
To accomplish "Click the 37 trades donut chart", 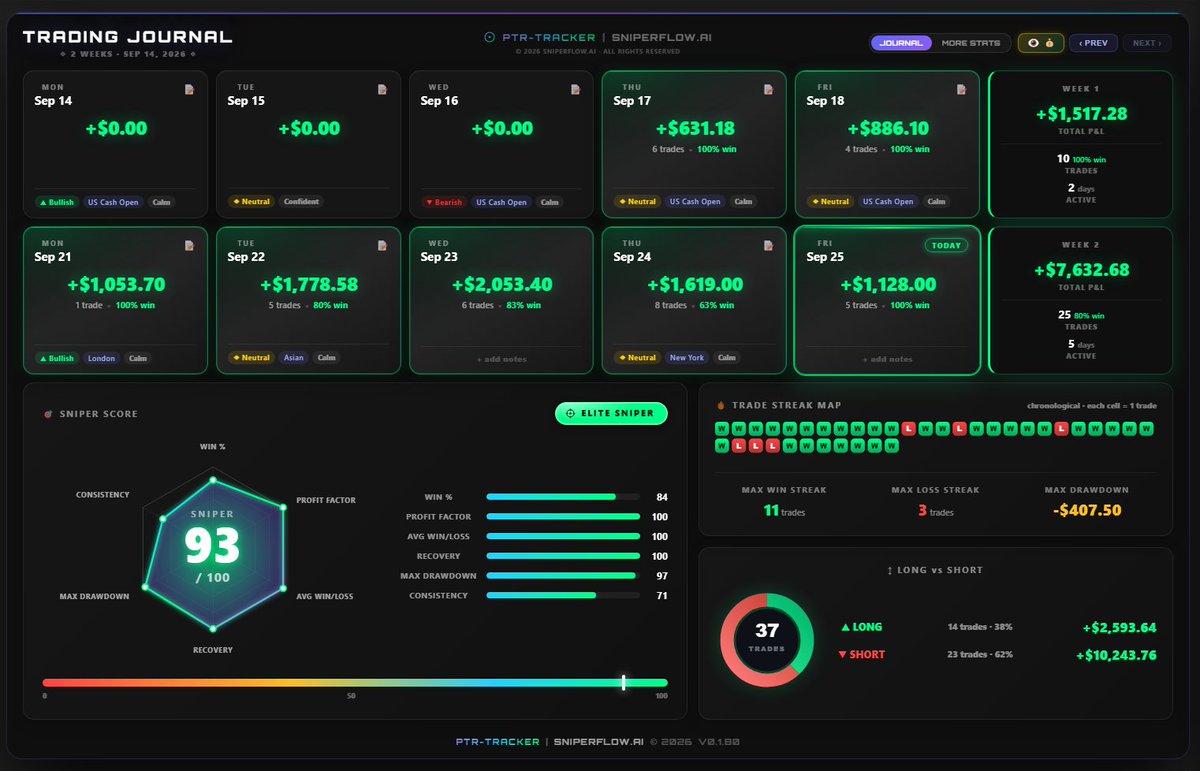I will click(x=767, y=640).
